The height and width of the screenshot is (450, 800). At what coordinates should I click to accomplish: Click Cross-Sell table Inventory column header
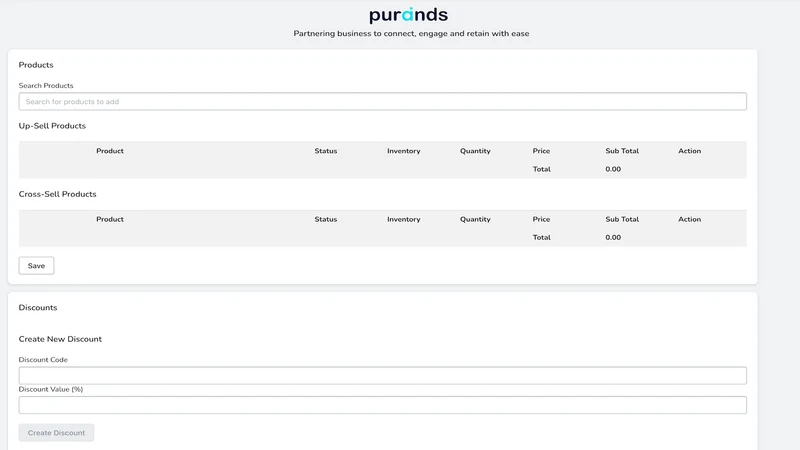click(x=404, y=219)
